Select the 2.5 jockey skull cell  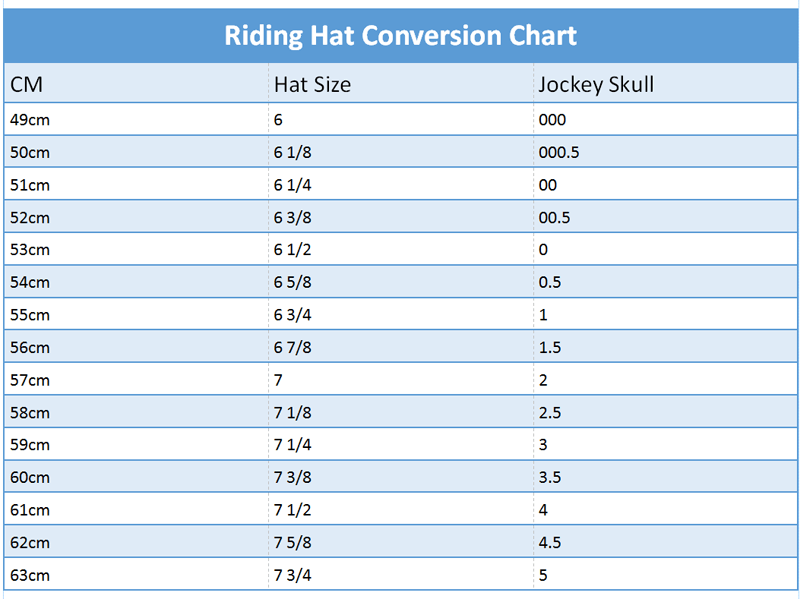[549, 412]
